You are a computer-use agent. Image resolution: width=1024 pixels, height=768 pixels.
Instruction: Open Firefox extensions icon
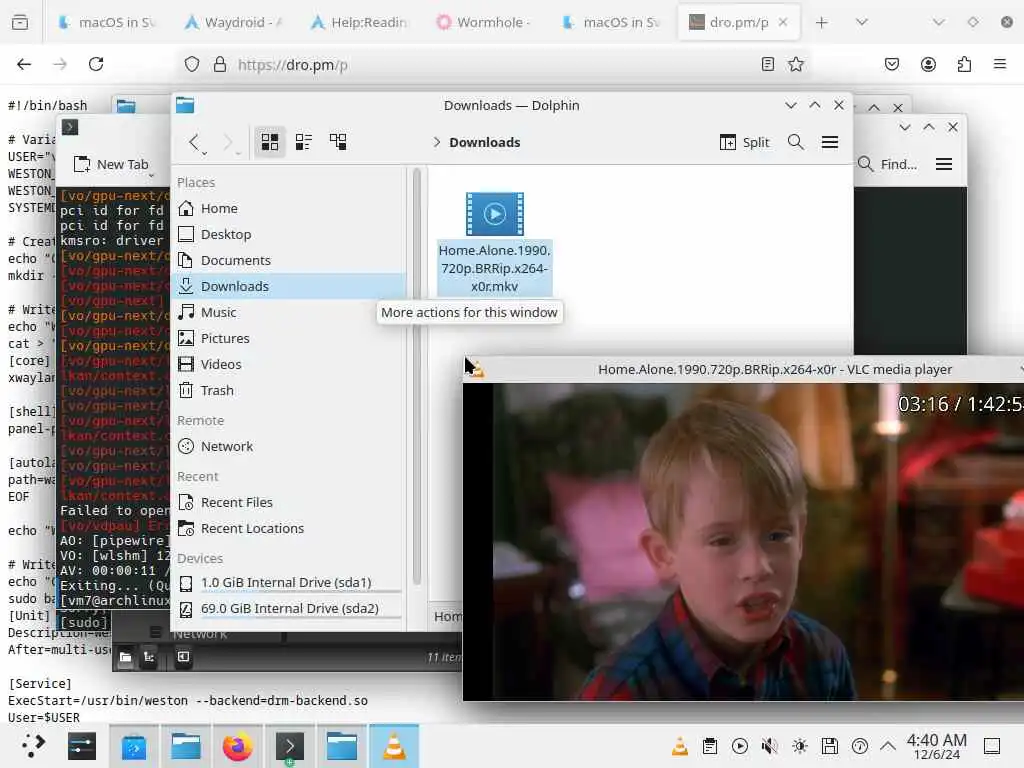tap(964, 64)
